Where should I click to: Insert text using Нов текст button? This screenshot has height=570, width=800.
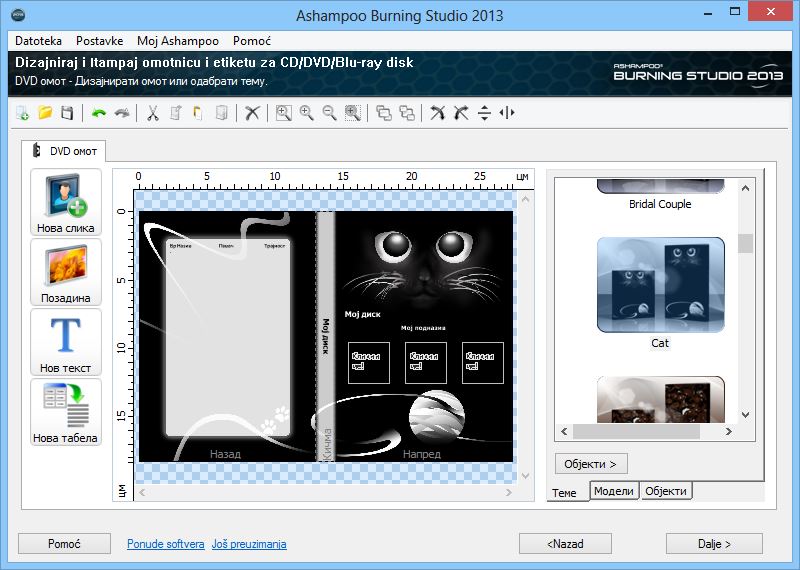[x=66, y=343]
